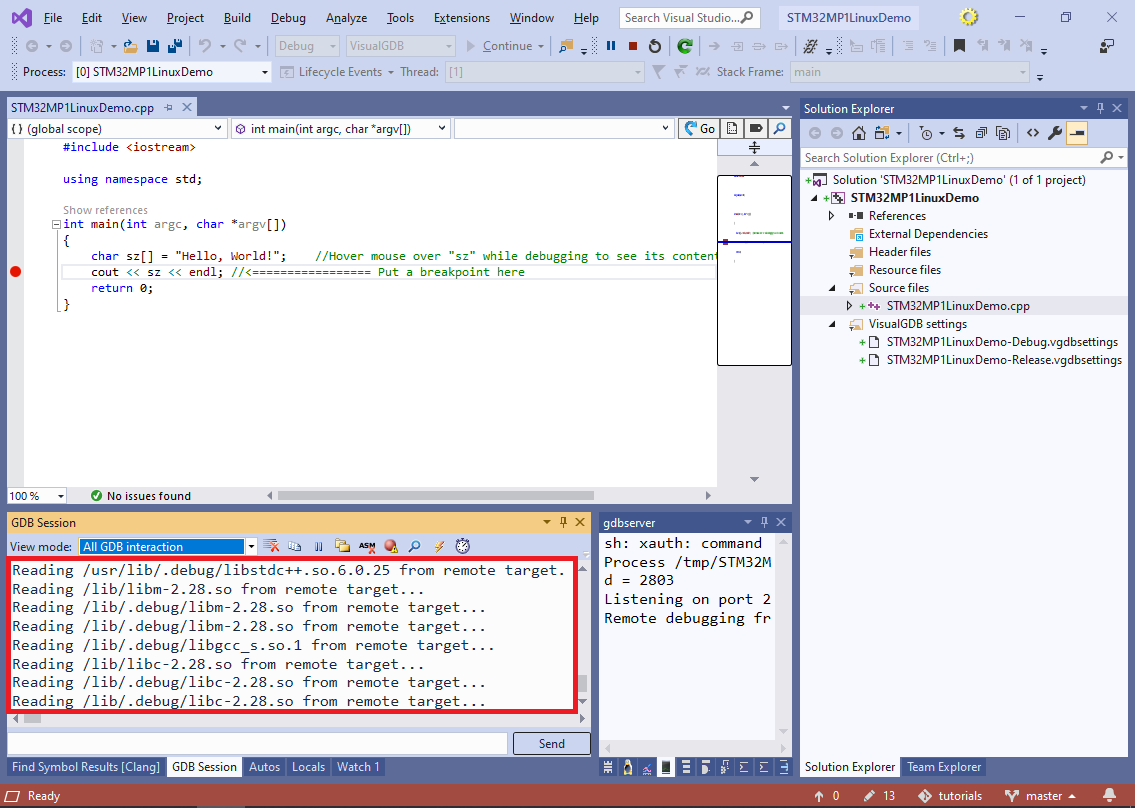Save the current file
This screenshot has width=1135, height=808.
(153, 46)
